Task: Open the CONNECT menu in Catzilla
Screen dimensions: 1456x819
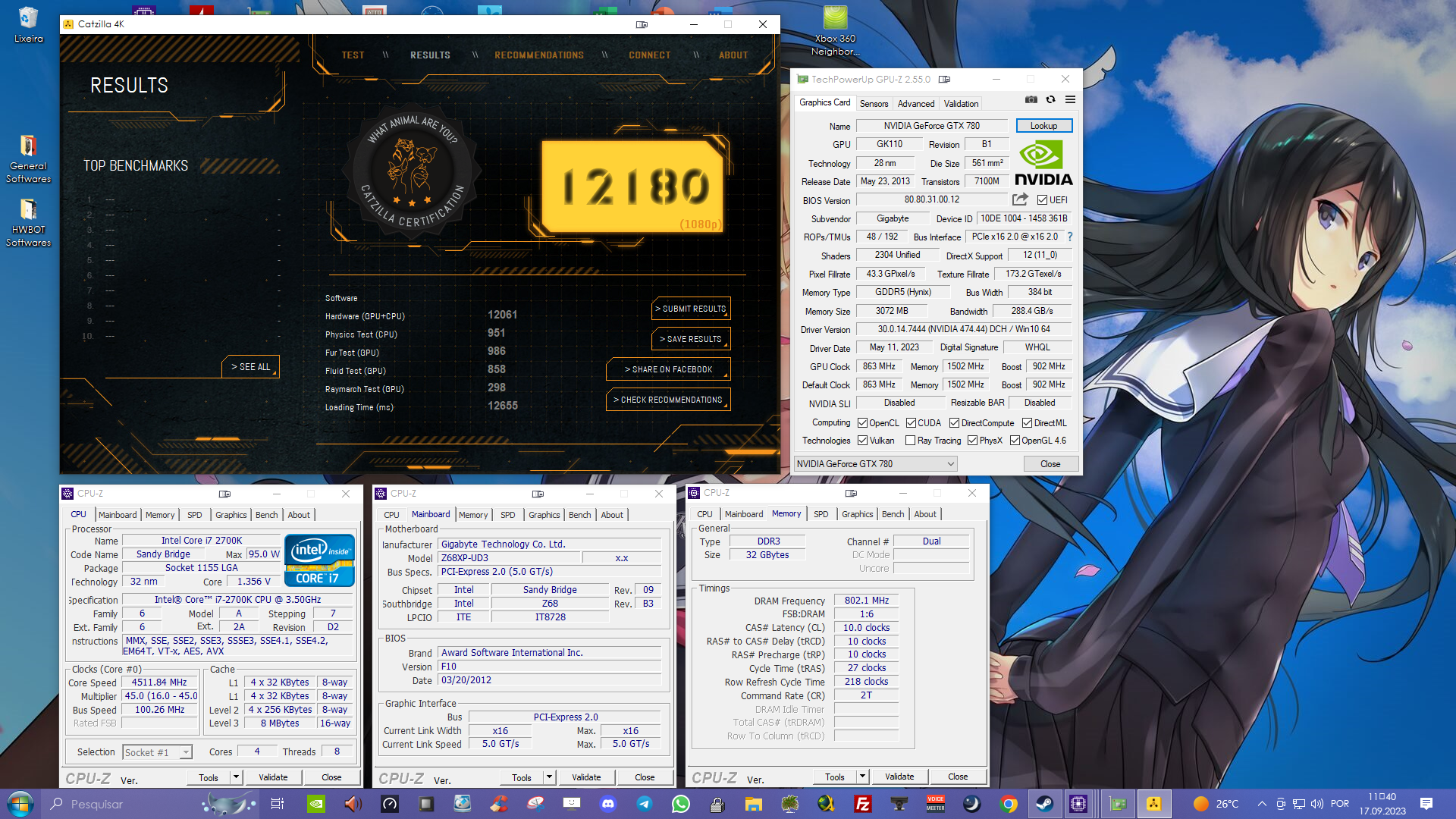Action: pyautogui.click(x=649, y=55)
